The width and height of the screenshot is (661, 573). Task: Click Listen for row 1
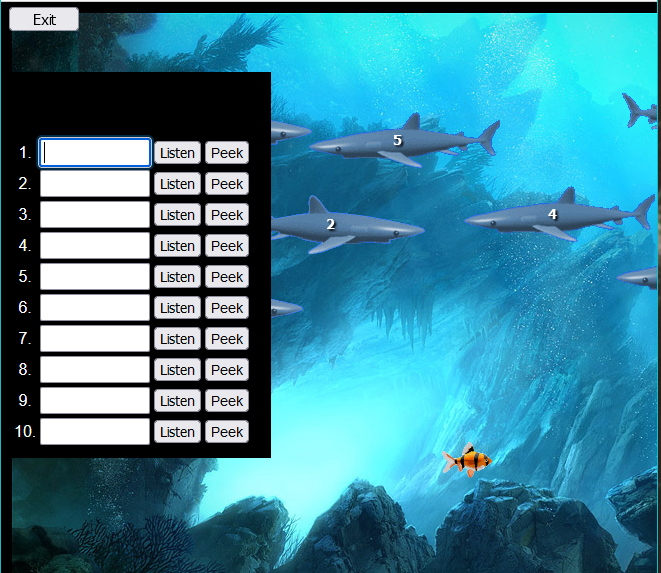pyautogui.click(x=177, y=153)
